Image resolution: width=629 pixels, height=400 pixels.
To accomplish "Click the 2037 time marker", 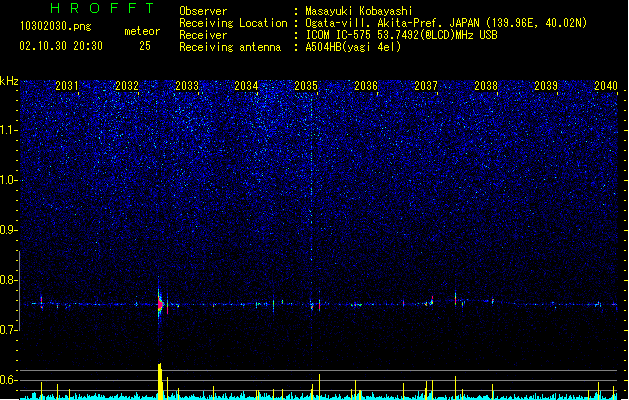I will [426, 86].
